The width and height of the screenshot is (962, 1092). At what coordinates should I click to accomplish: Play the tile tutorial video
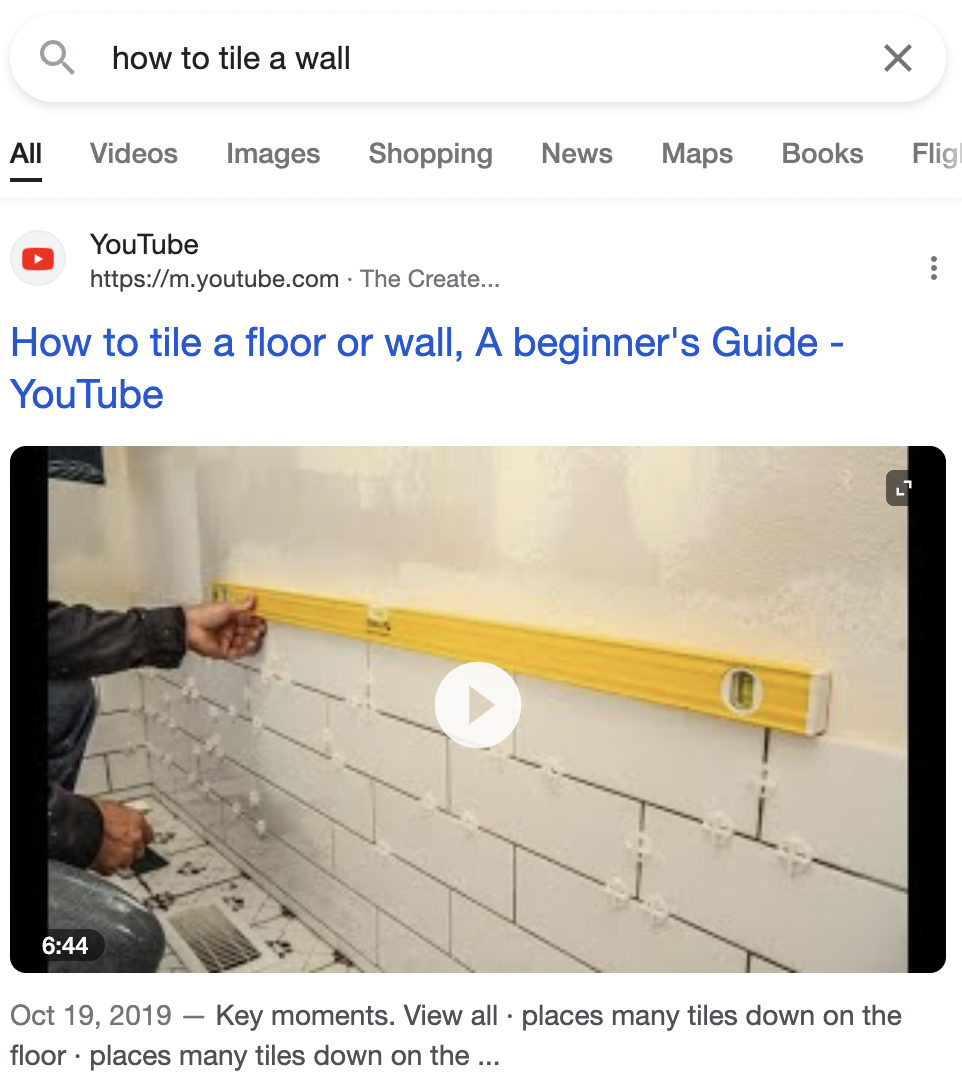pyautogui.click(x=478, y=705)
